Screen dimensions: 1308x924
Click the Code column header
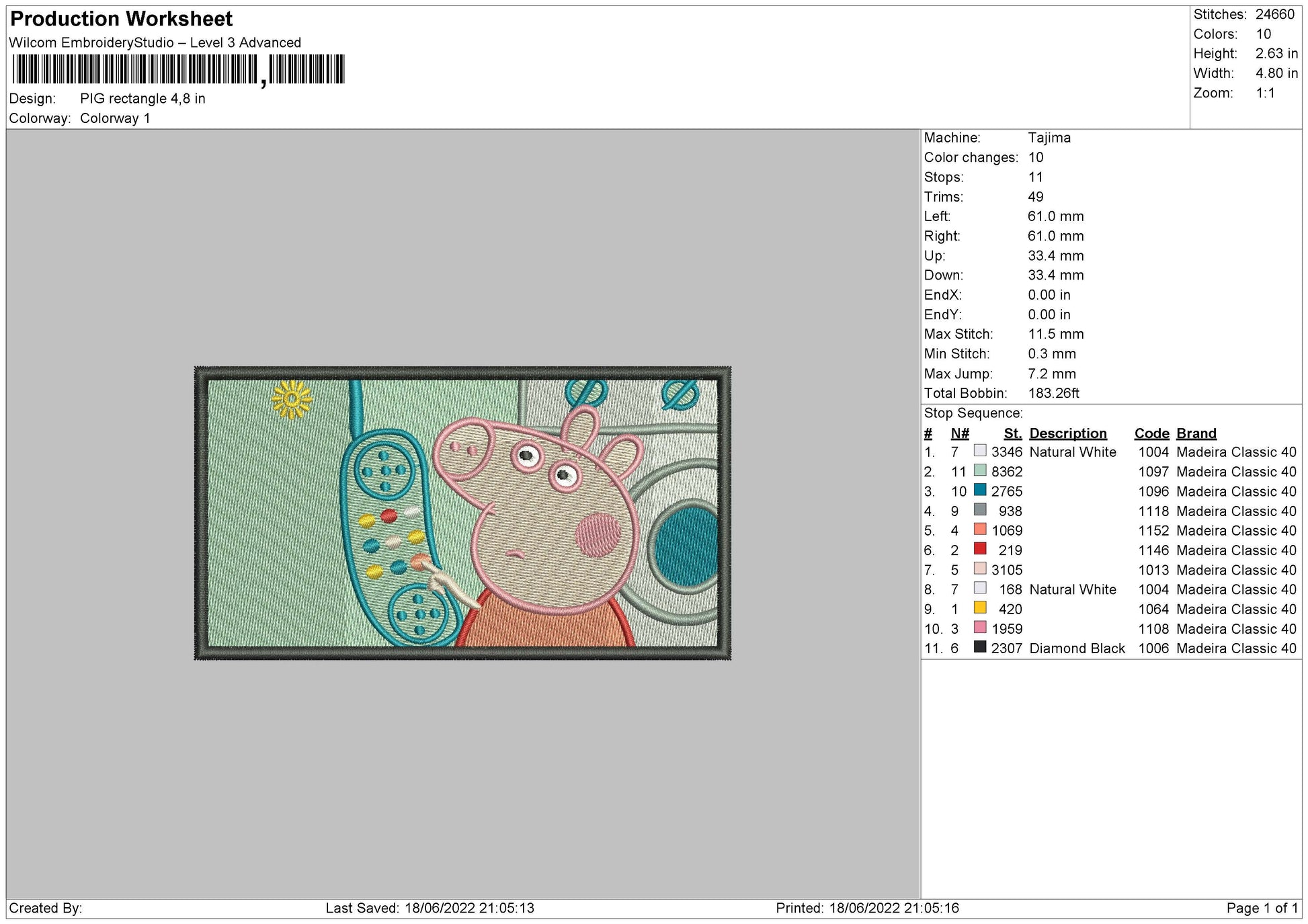[x=1152, y=433]
